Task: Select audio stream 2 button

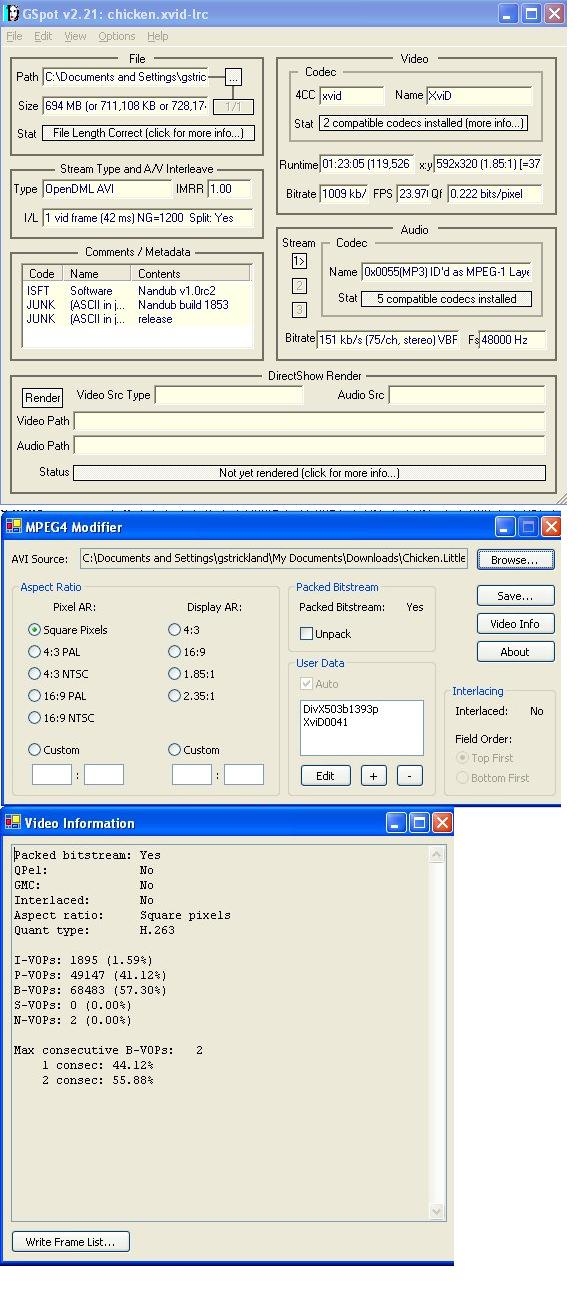Action: tap(299, 286)
